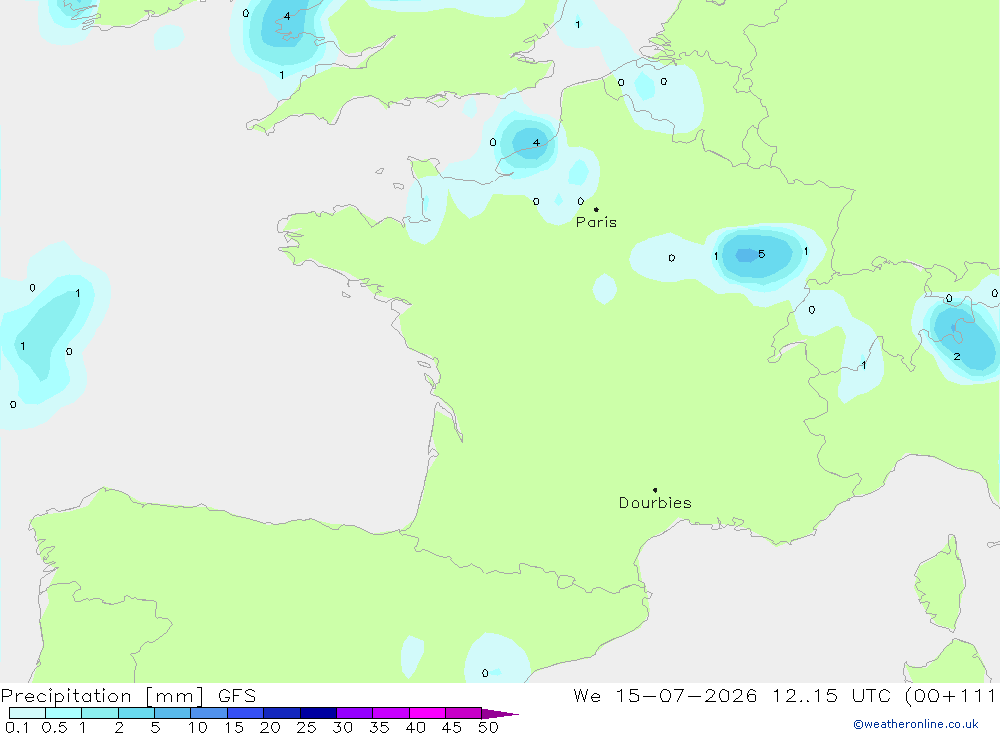Screen dimensions: 1000x733
Task: Click the Corsica island on the map
Action: click(x=941, y=584)
